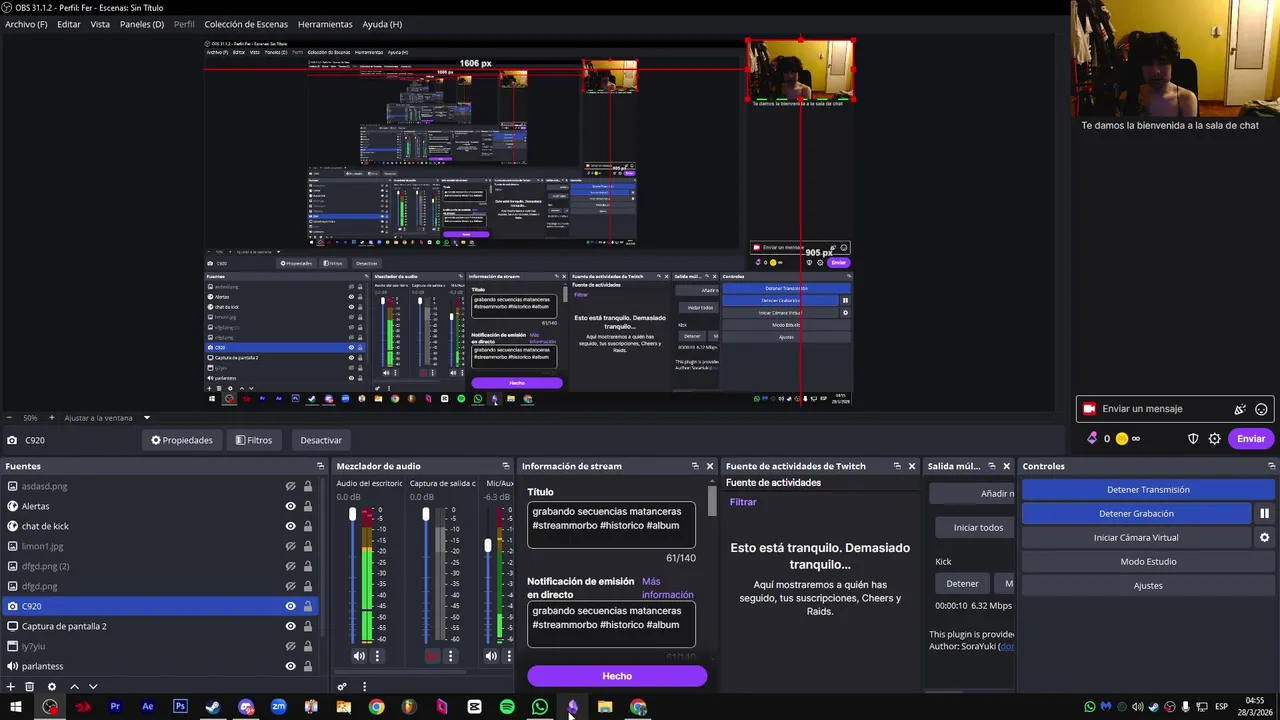Open Spotify from taskbar
The height and width of the screenshot is (720, 1280).
tap(507, 707)
